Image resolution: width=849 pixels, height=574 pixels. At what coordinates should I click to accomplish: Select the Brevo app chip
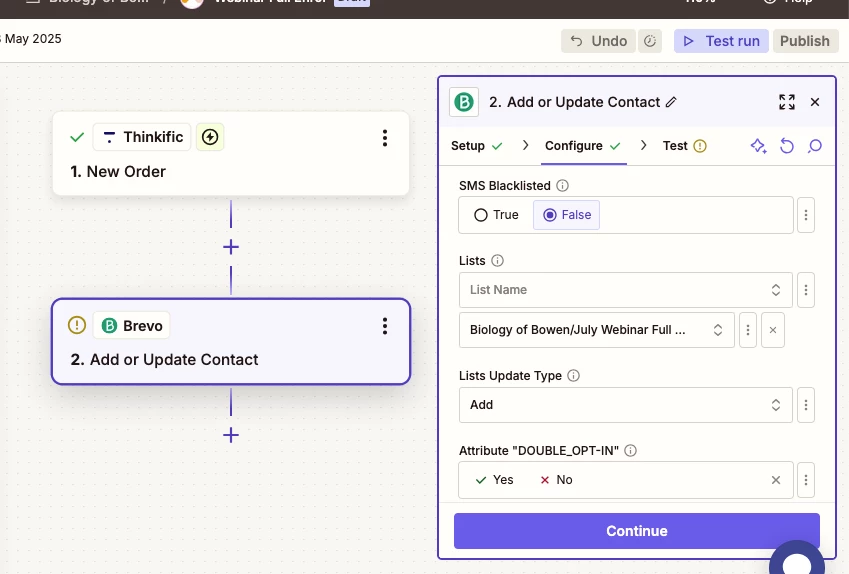pyautogui.click(x=132, y=325)
